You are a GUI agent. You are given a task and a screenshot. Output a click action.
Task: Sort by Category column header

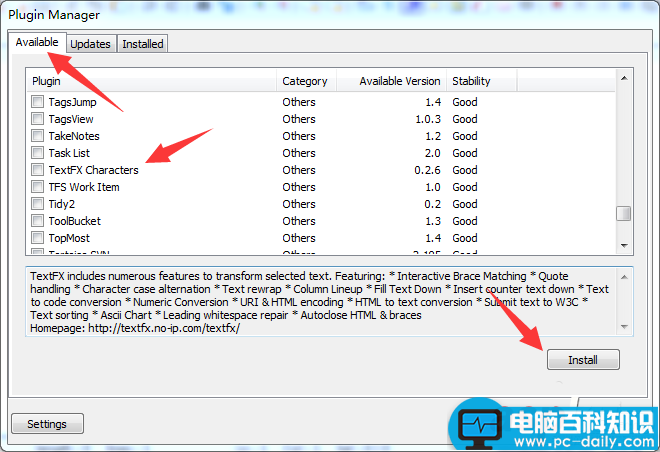305,81
